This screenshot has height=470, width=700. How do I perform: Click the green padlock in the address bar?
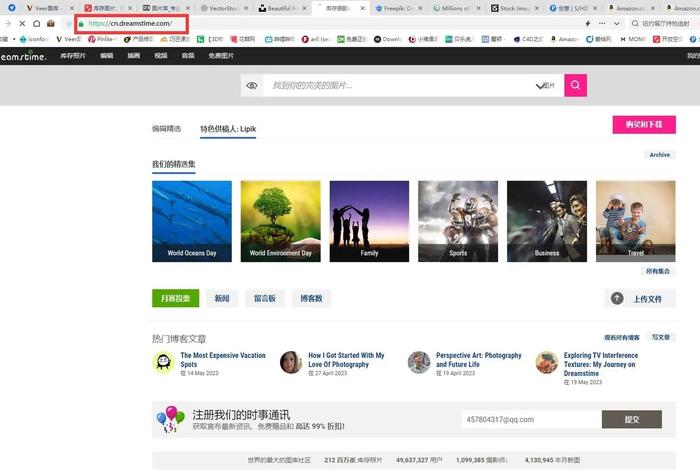[81, 24]
